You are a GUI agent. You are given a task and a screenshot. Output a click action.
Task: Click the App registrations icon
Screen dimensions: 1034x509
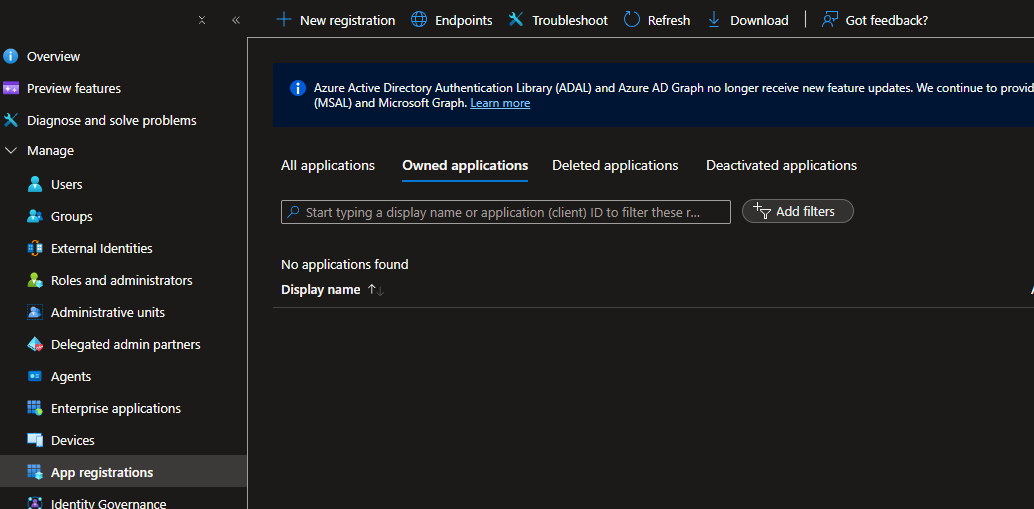[x=35, y=472]
